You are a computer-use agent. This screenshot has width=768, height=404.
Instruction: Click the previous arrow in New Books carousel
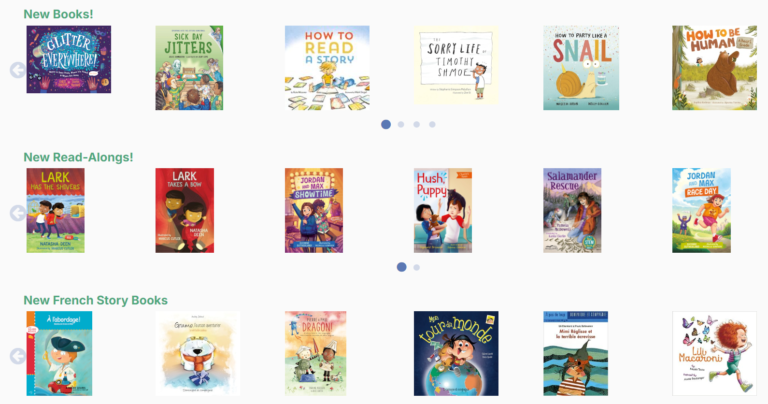point(17,70)
